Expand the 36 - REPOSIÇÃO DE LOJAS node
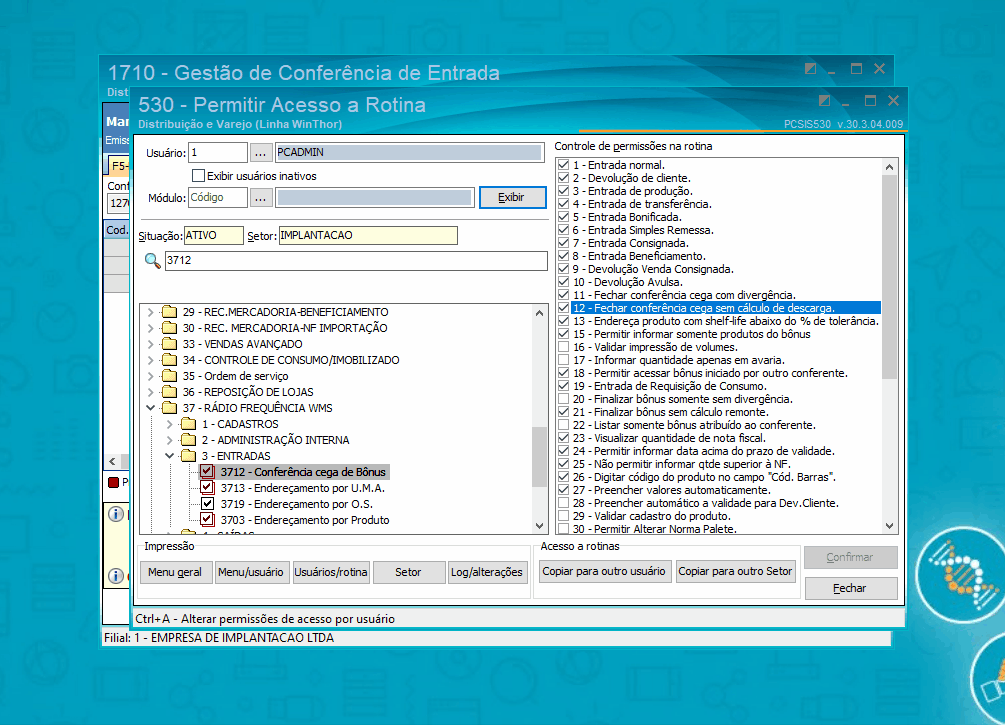 (x=151, y=392)
